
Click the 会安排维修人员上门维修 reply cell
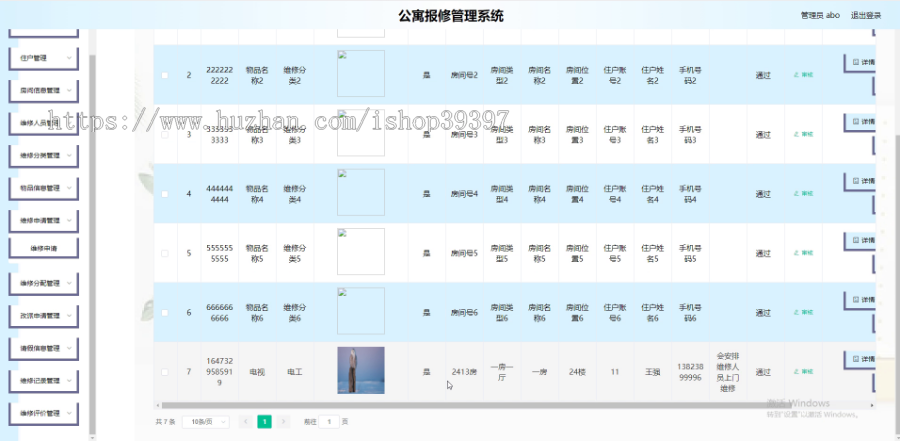pos(728,372)
